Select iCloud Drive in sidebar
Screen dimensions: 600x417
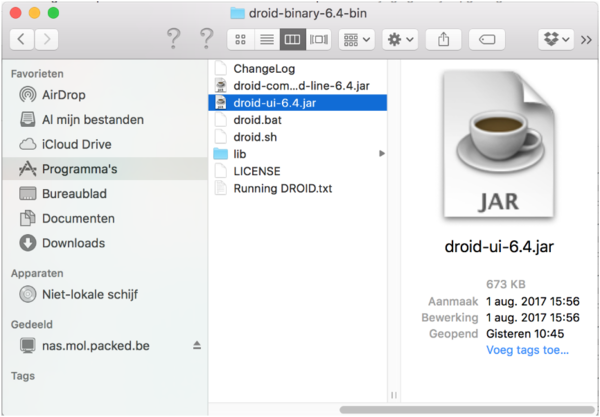coord(76,144)
